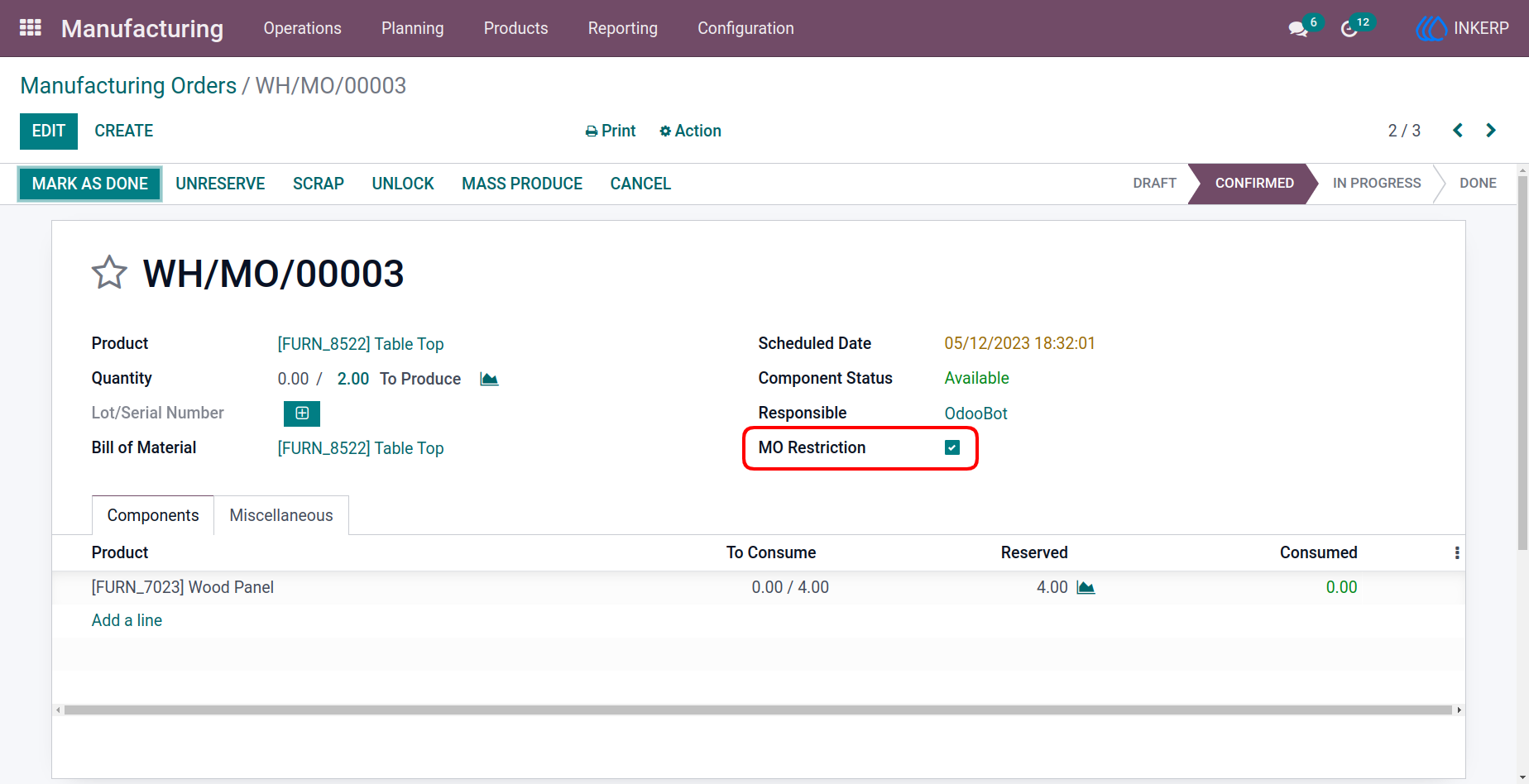Click the CANCEL button
The image size is (1529, 784).
pos(640,184)
